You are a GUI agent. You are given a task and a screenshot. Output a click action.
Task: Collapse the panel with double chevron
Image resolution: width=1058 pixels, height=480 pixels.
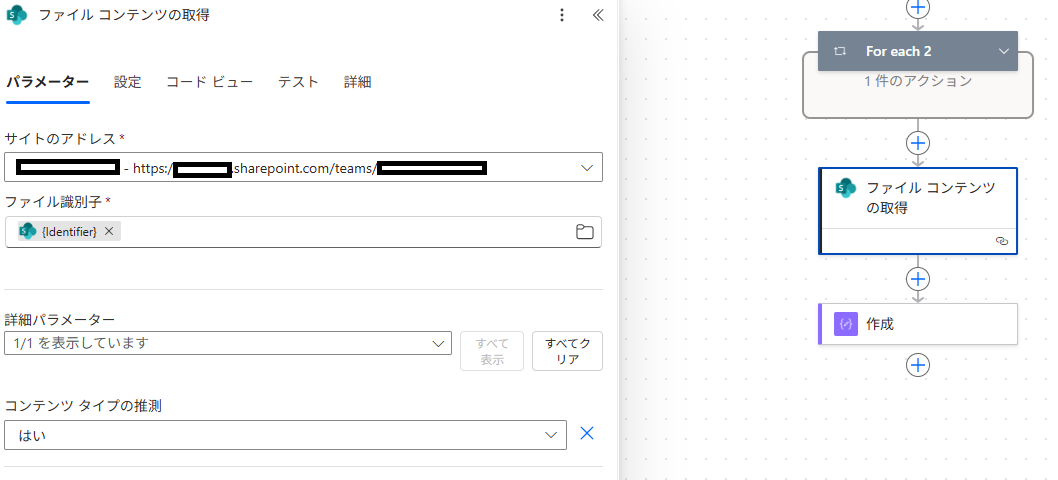click(x=598, y=15)
